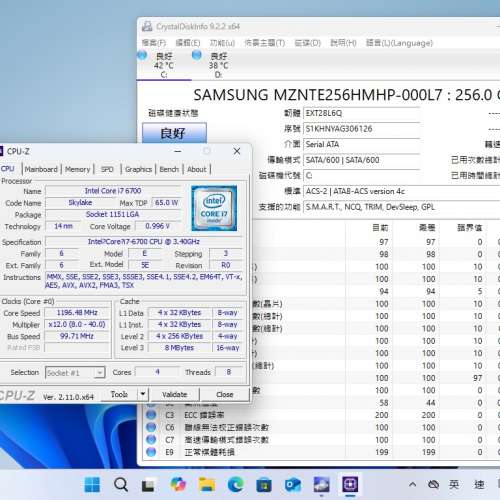Click the SATA/600 | SATA/600 transfer mode field
The width and height of the screenshot is (500, 500).
pyautogui.click(x=361, y=160)
